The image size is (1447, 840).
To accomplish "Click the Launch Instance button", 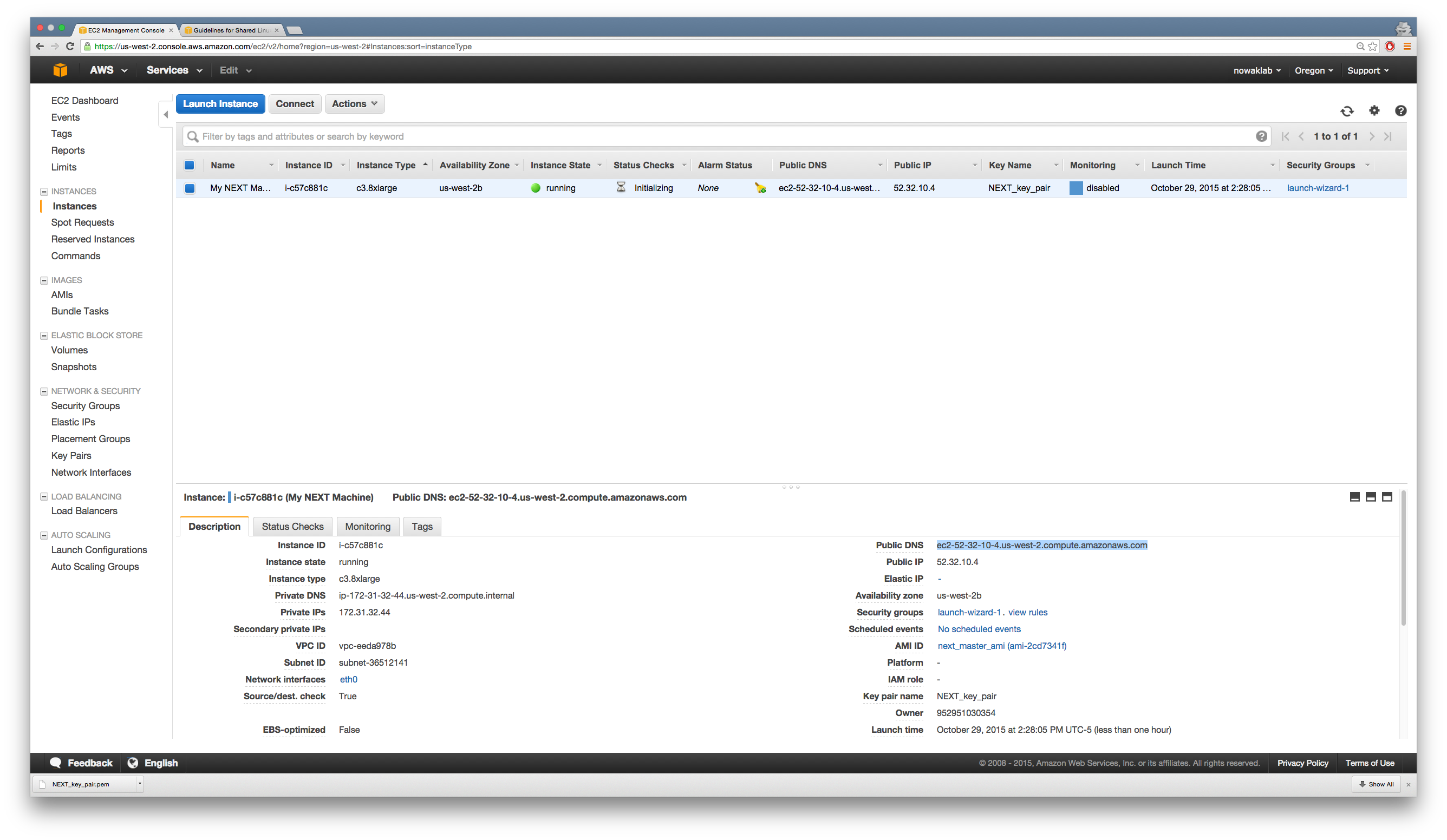I will point(220,104).
